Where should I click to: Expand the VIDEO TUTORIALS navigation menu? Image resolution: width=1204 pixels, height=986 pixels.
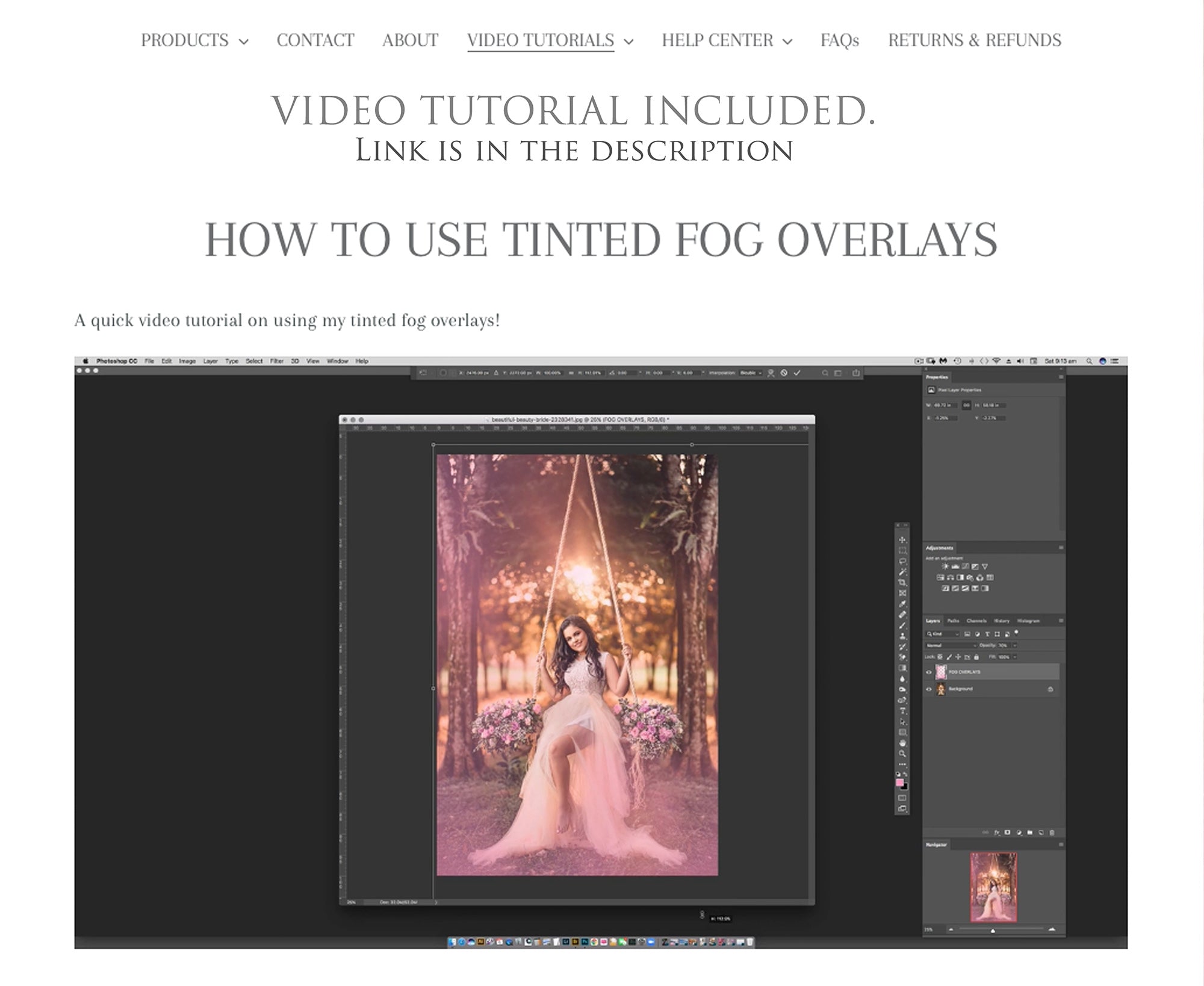pyautogui.click(x=541, y=41)
